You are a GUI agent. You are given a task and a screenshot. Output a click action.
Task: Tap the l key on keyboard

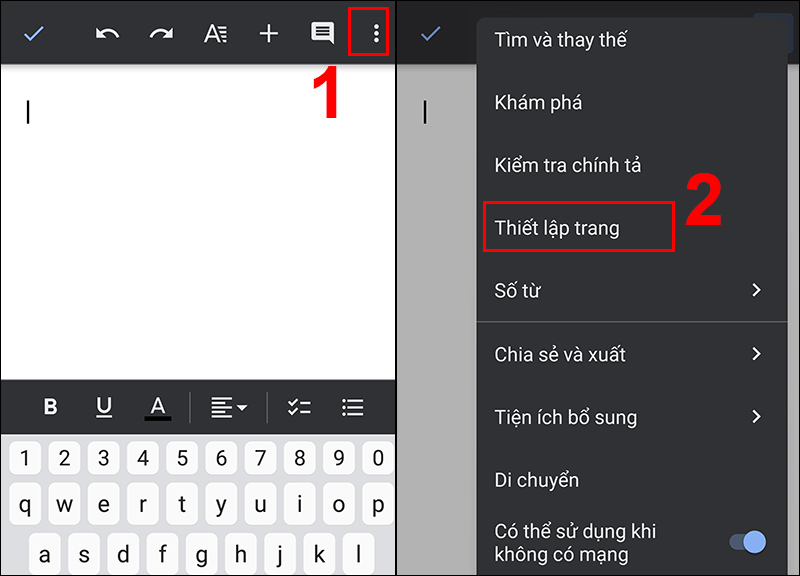tap(359, 554)
